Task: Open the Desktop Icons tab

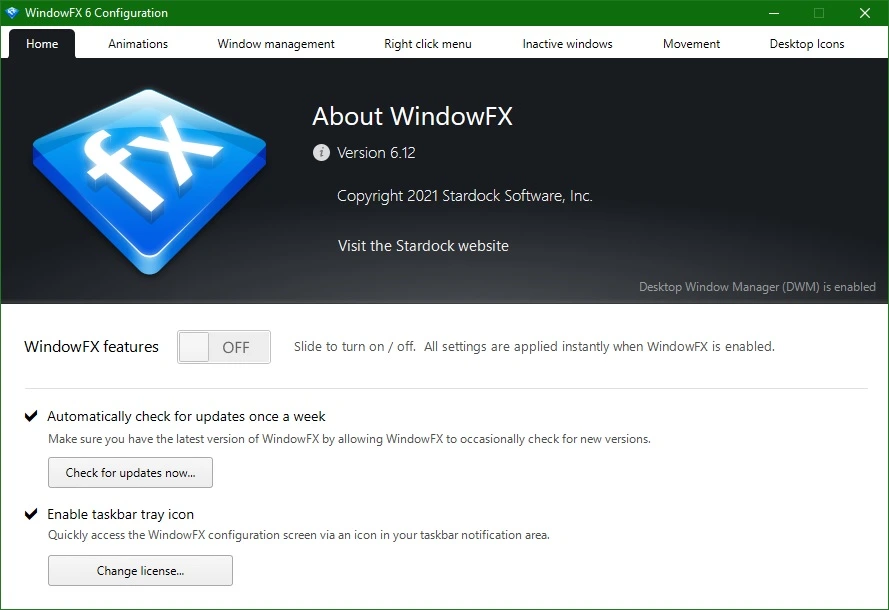Action: 807,44
